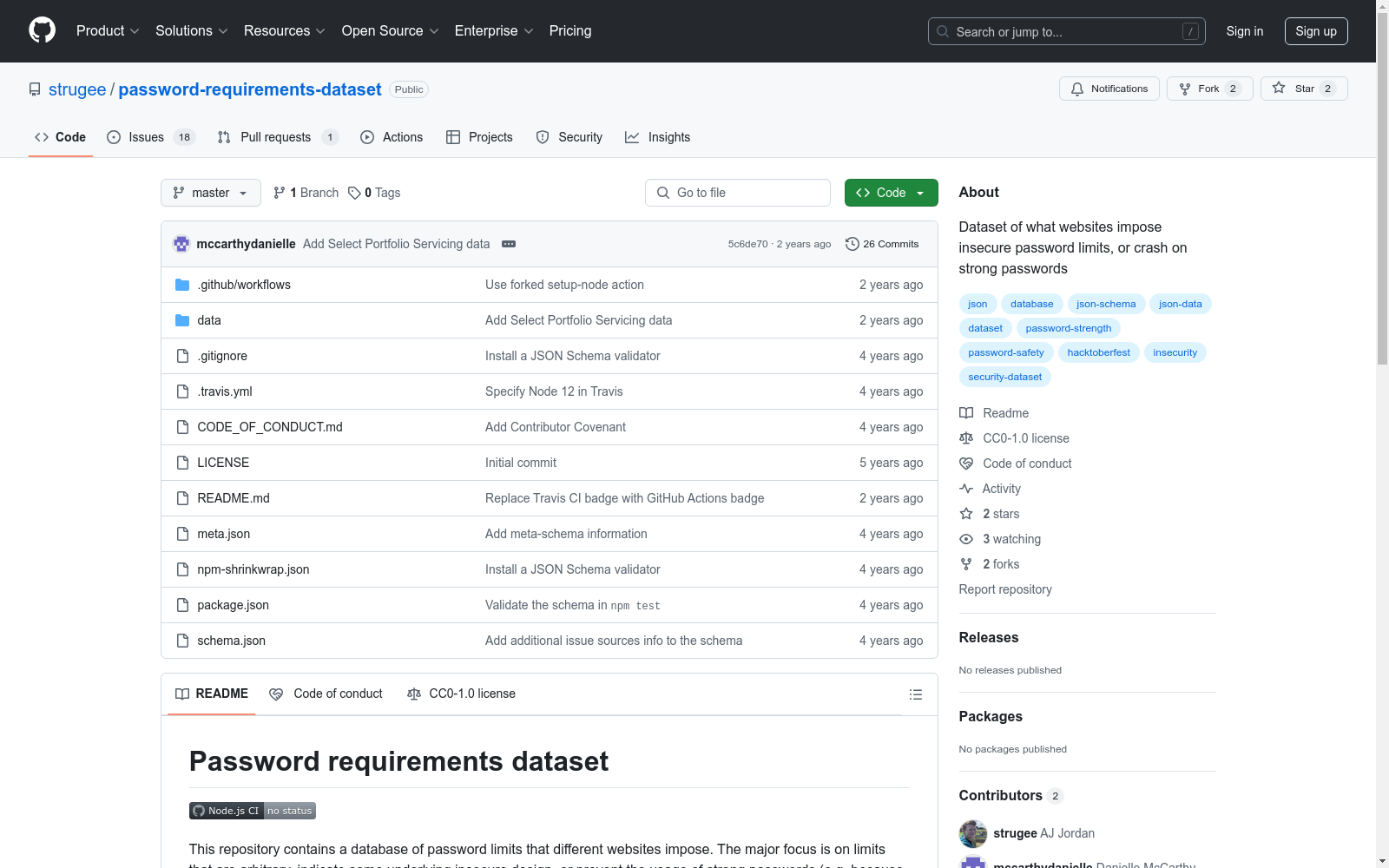Switch to the Security tab
Image resolution: width=1389 pixels, height=868 pixels.
click(x=569, y=137)
